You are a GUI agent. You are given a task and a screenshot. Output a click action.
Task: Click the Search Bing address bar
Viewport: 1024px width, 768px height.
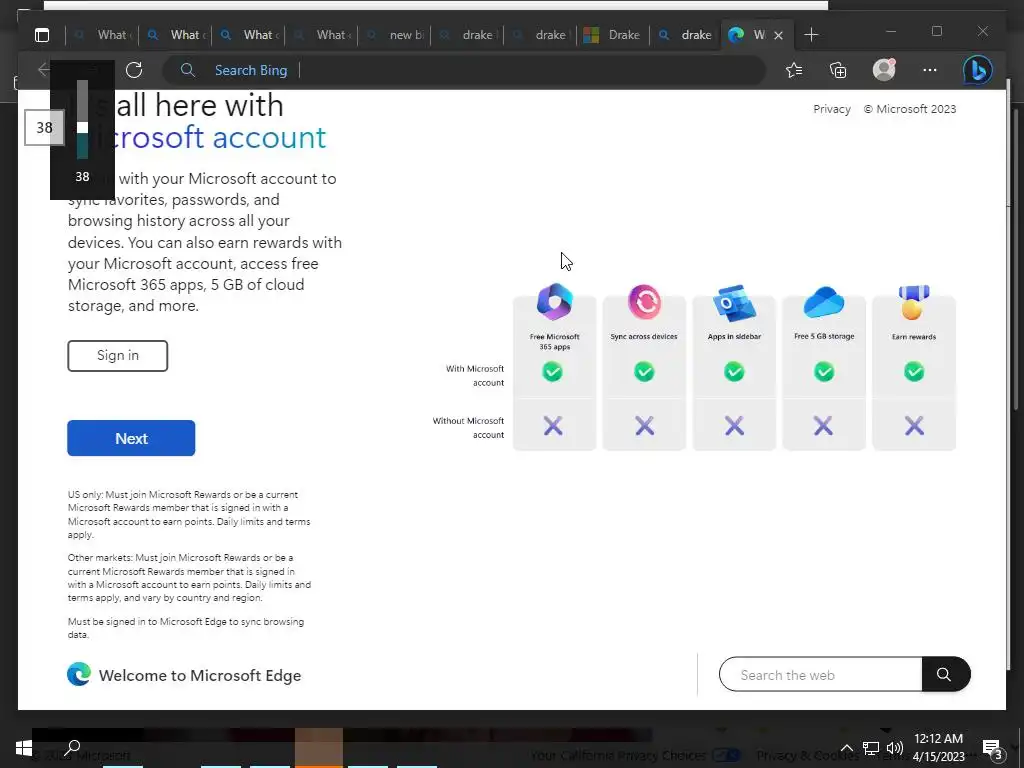[464, 70]
